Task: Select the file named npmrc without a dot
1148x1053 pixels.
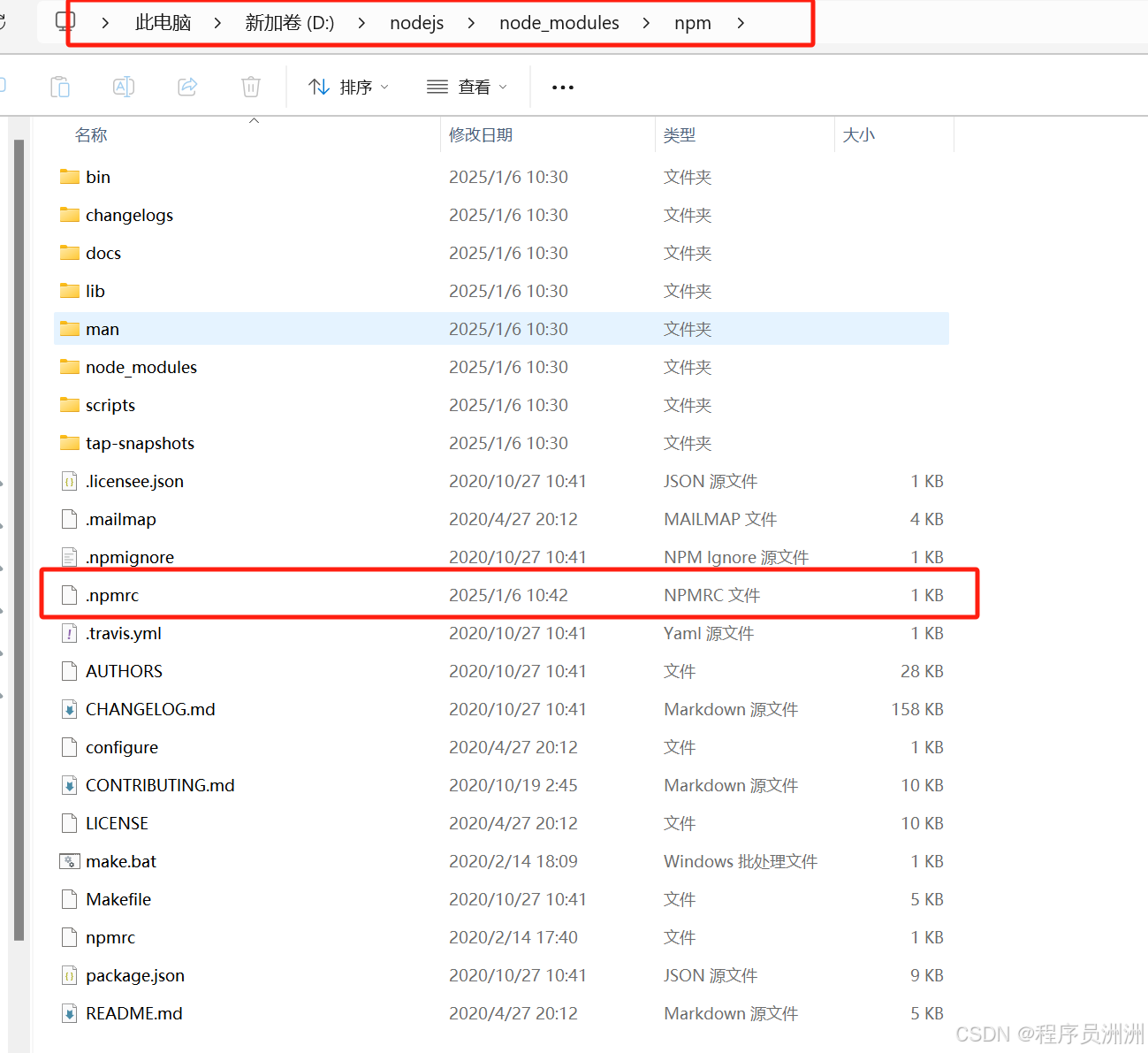Action: (110, 937)
